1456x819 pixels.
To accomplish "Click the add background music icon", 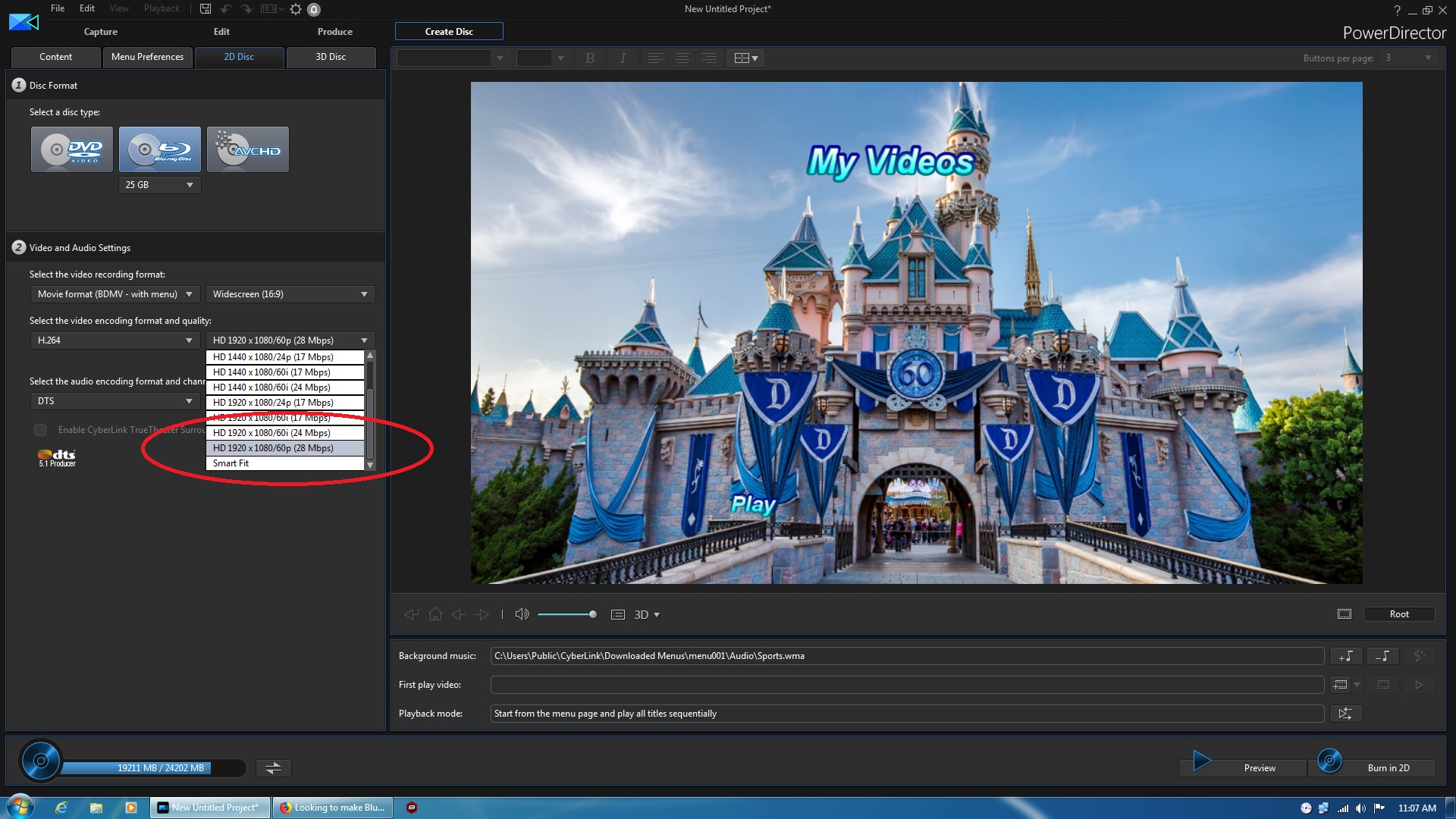I will pyautogui.click(x=1345, y=656).
